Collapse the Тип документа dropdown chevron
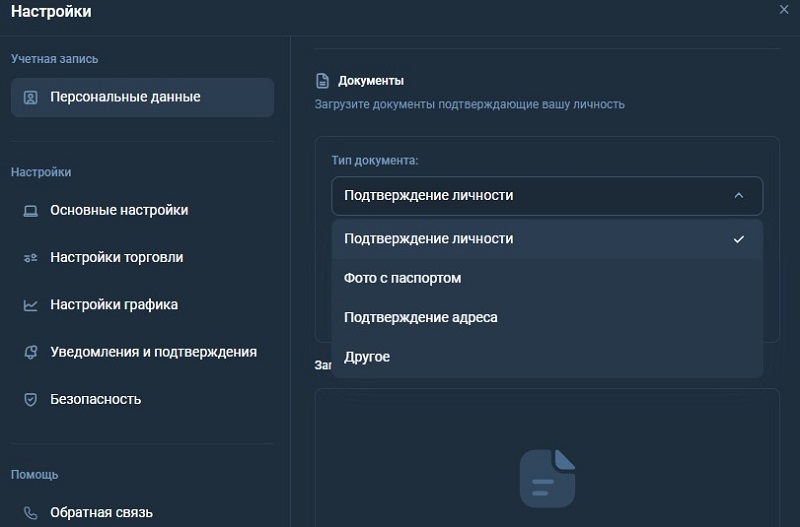800x527 pixels. [x=739, y=196]
